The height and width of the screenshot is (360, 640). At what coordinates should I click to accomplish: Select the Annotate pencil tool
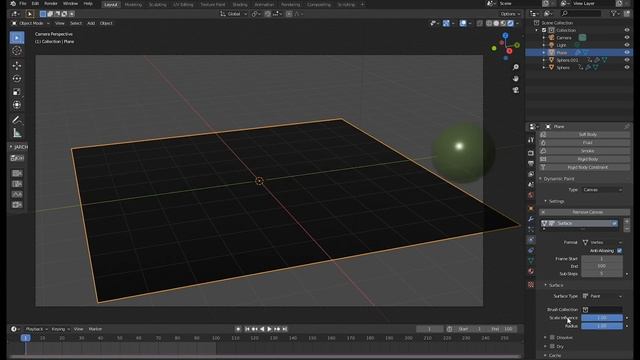click(17, 120)
